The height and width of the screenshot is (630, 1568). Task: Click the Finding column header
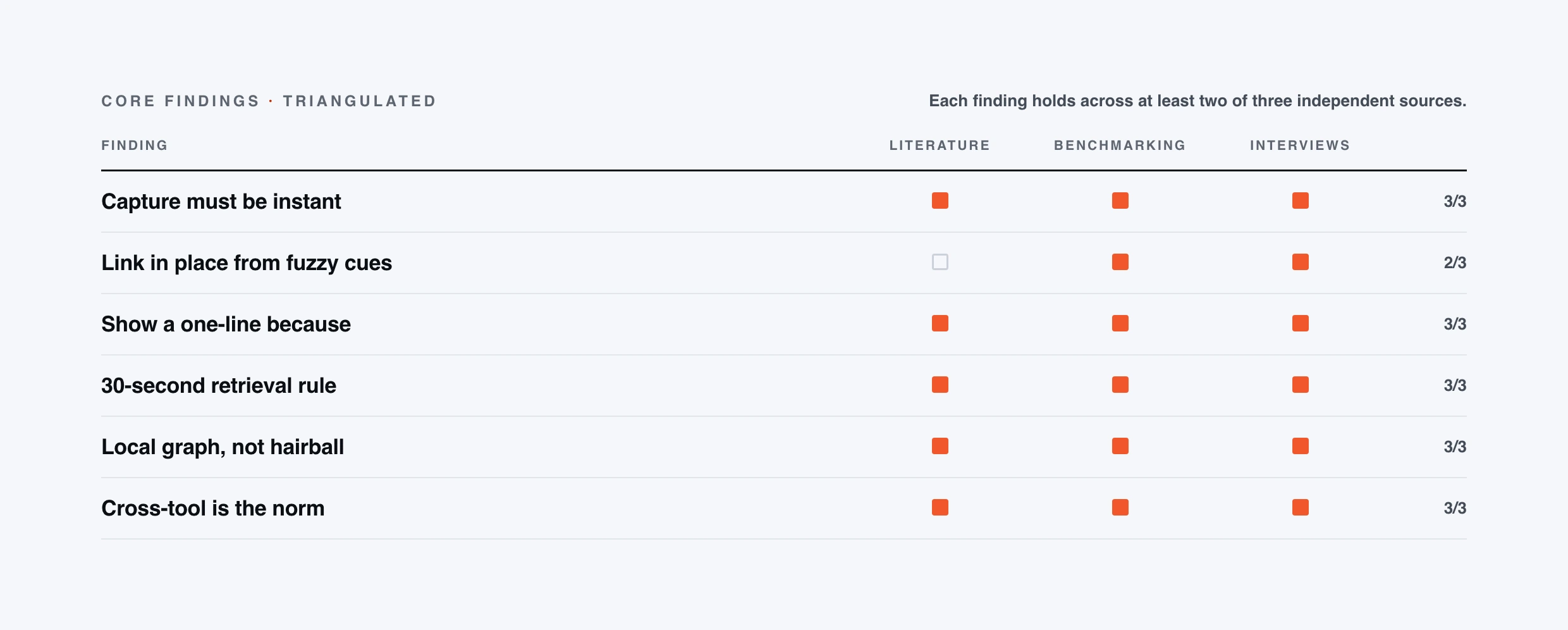tap(135, 145)
